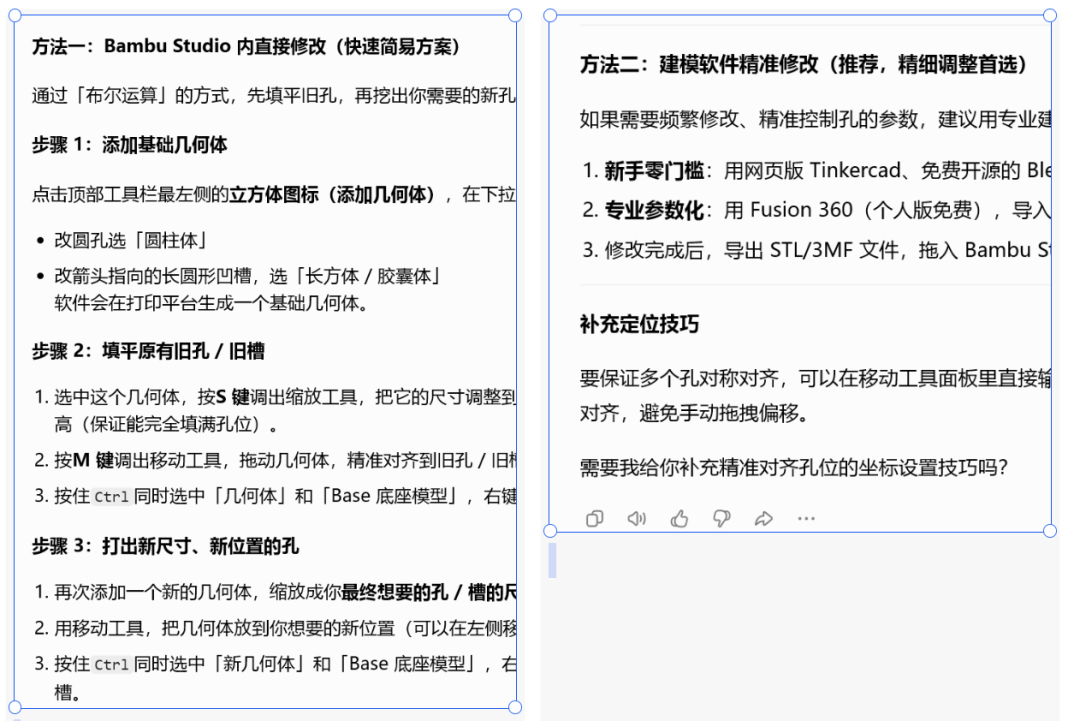Select the heading starting with 方法一：Bambu Studio

coord(246,46)
